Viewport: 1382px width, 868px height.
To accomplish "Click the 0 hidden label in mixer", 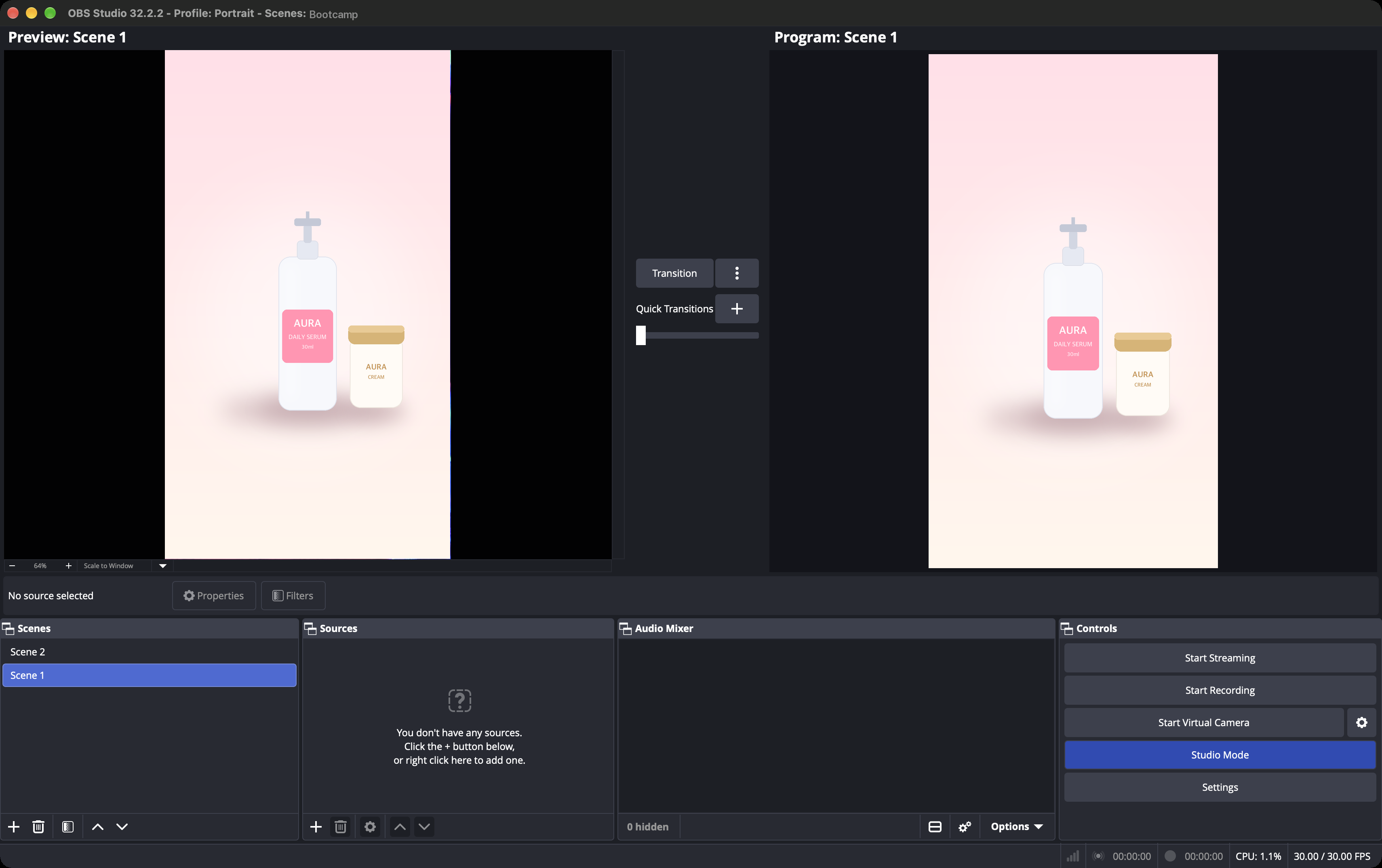I will (647, 827).
